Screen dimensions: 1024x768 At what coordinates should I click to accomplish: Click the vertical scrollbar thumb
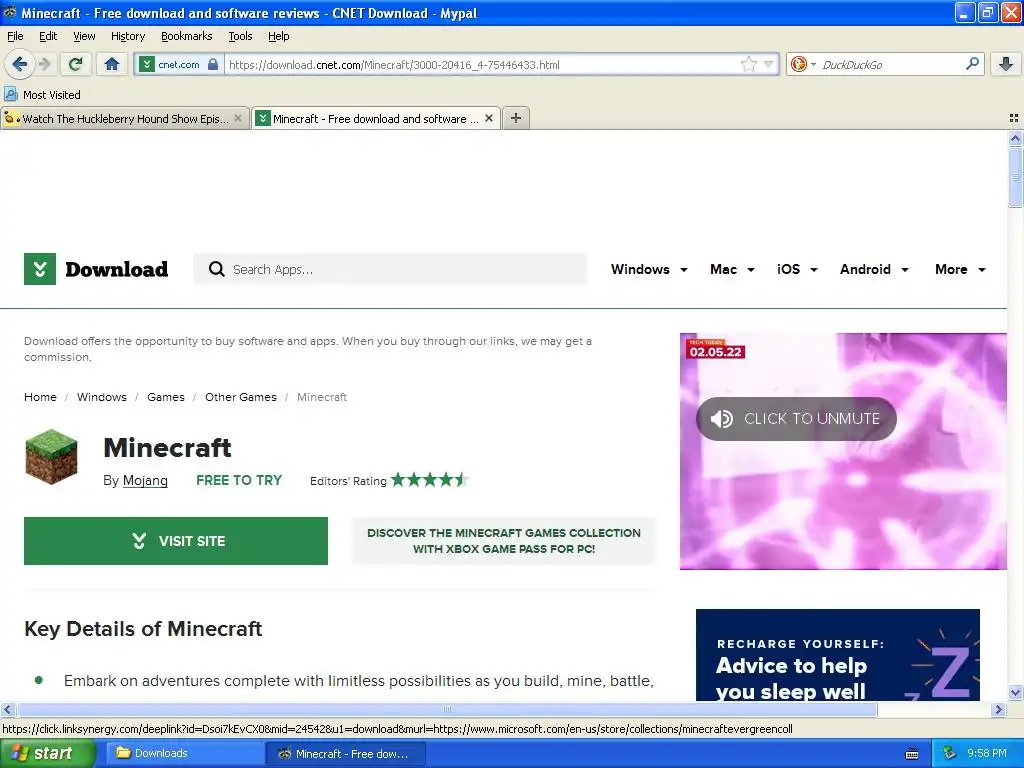pos(1015,178)
